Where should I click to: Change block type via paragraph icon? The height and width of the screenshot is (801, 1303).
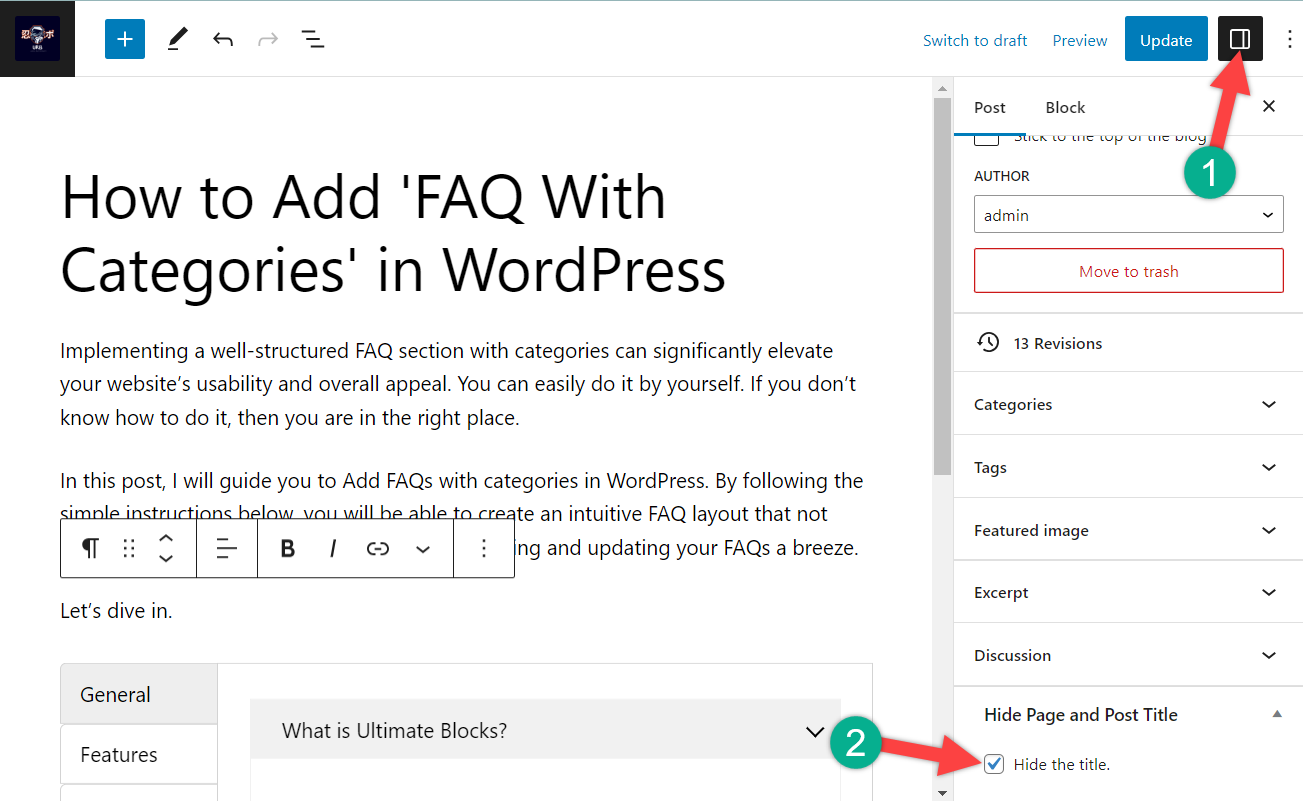[90, 548]
